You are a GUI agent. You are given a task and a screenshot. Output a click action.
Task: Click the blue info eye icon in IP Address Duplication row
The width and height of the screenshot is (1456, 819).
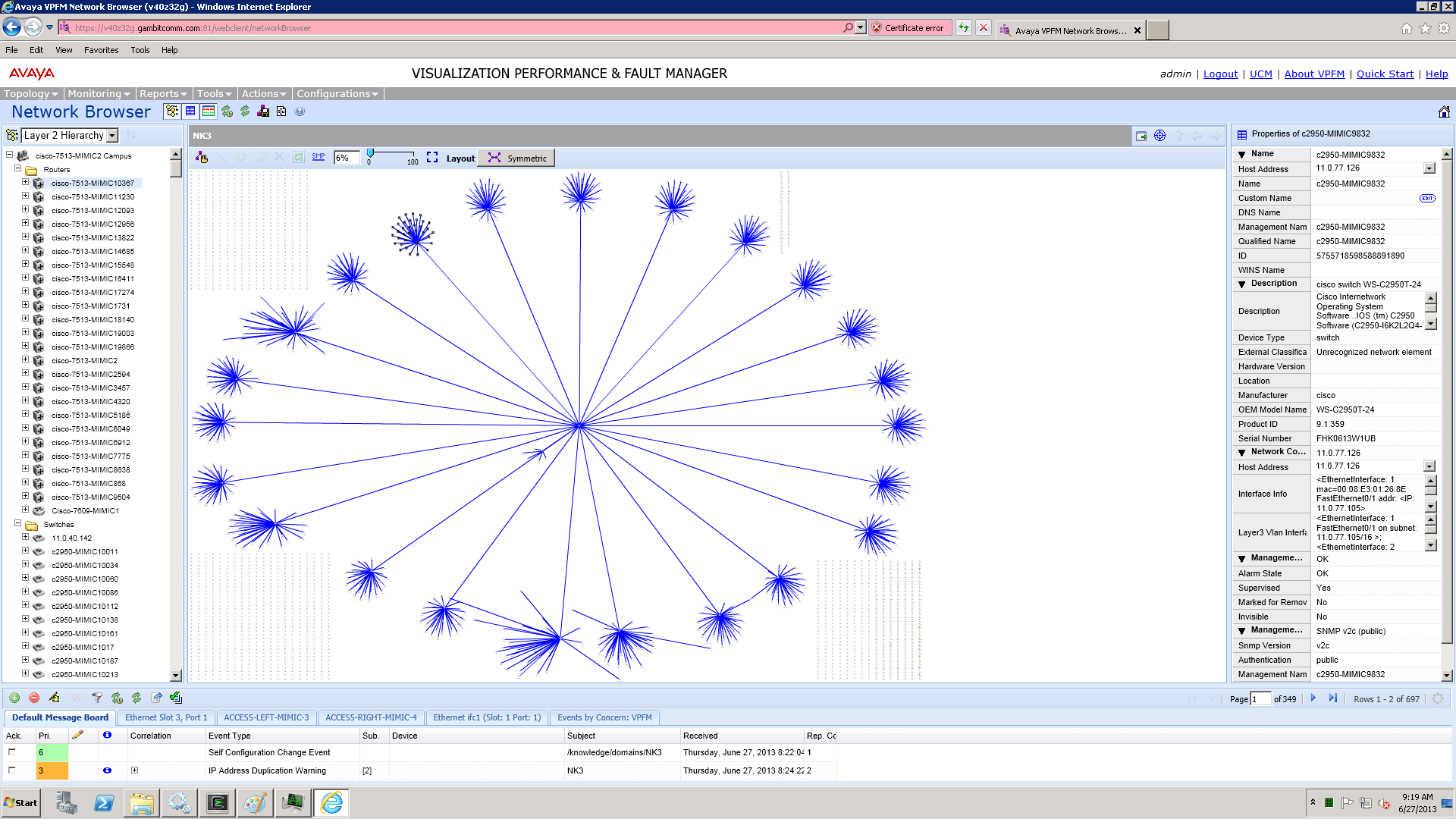point(107,770)
